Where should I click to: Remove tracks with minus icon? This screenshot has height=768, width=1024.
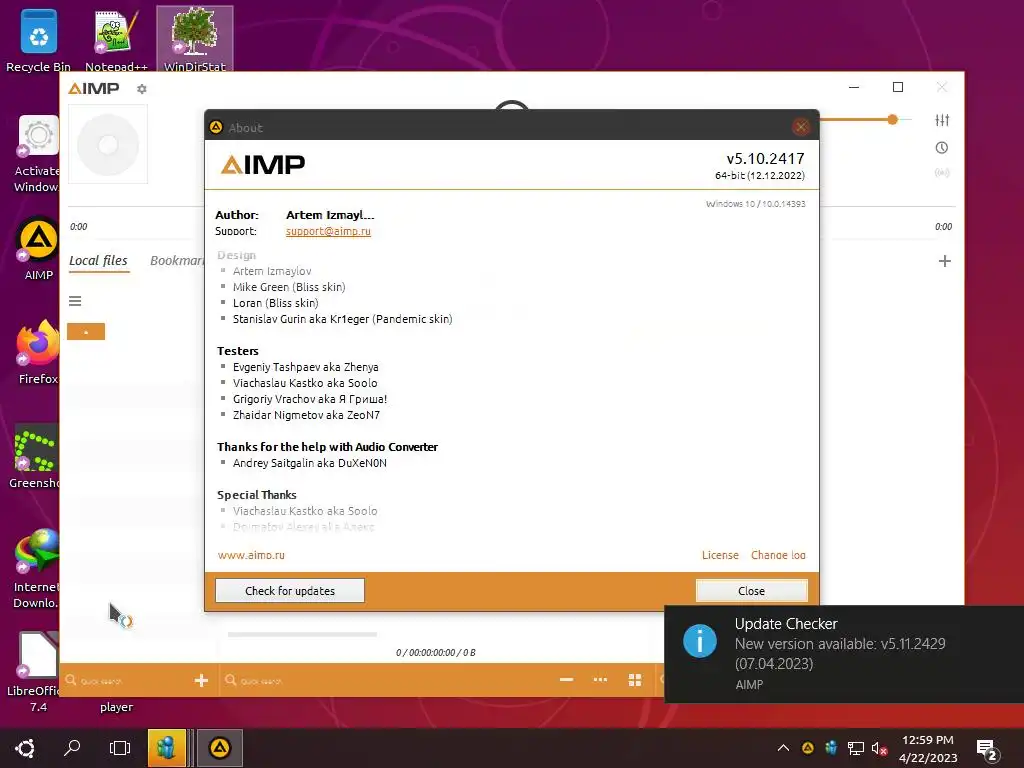click(x=566, y=680)
